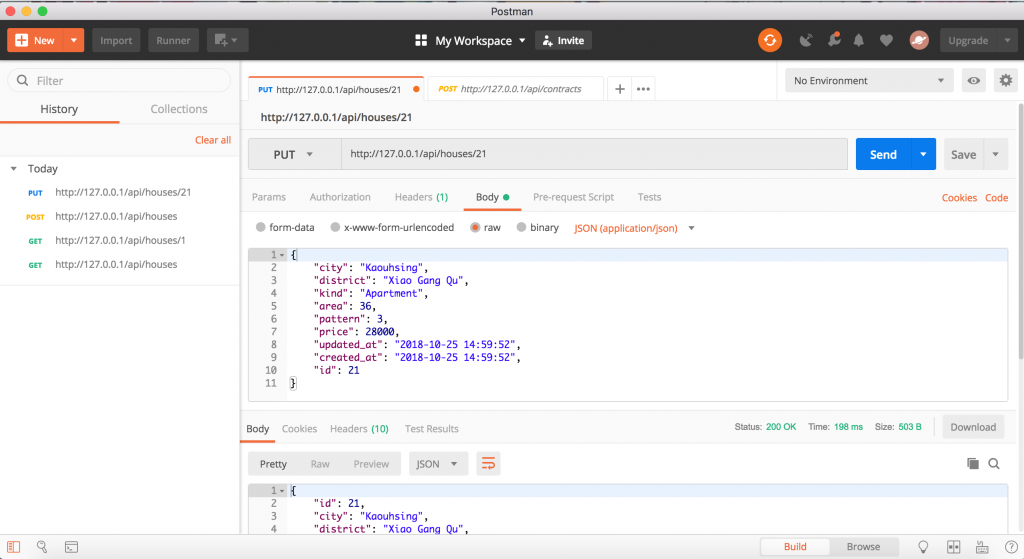
Task: Open the New button dropdown arrow
Action: click(x=74, y=40)
